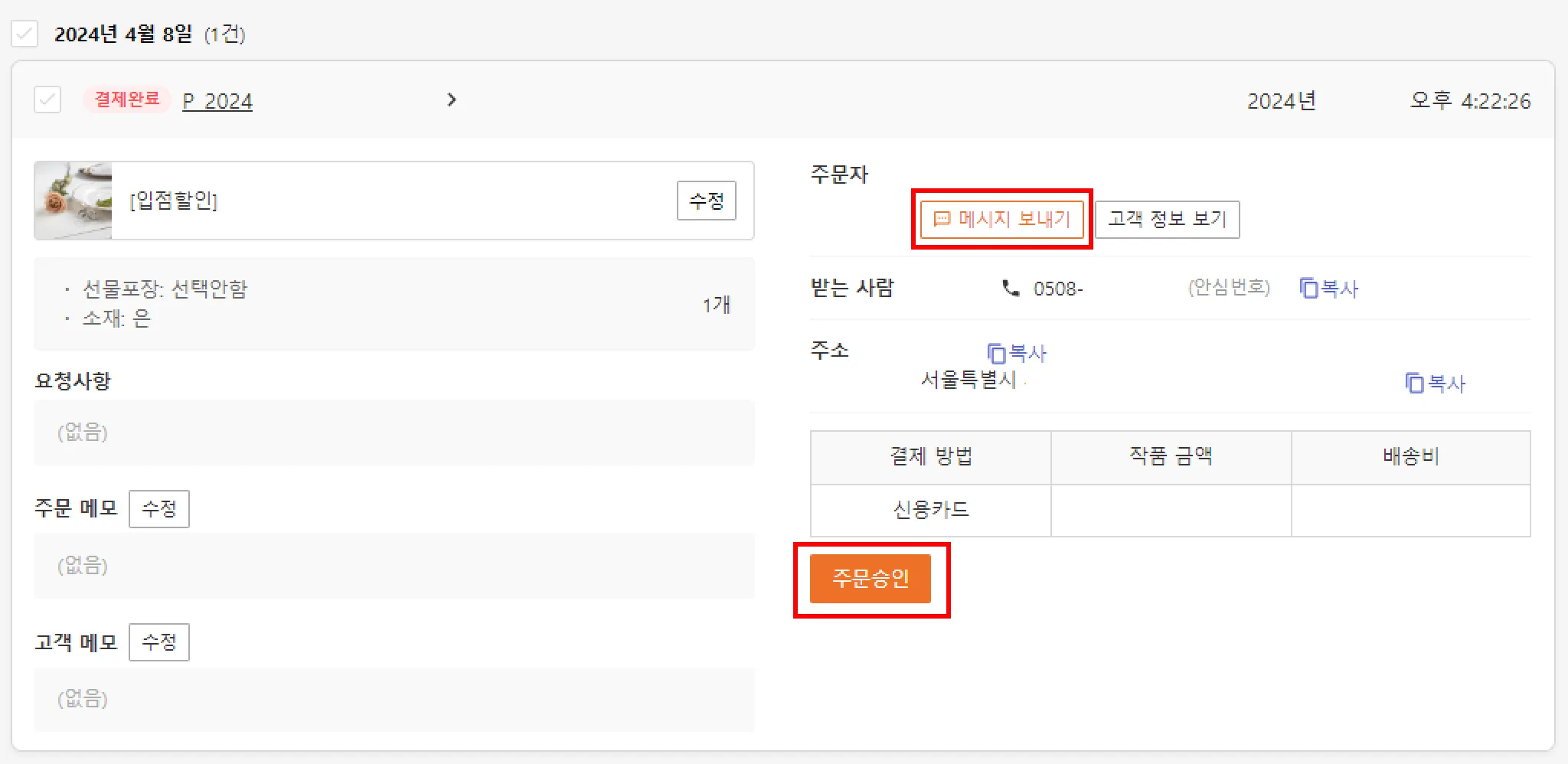The width and height of the screenshot is (1568, 764).
Task: Click the 결제완료 status badge
Action: 126,100
